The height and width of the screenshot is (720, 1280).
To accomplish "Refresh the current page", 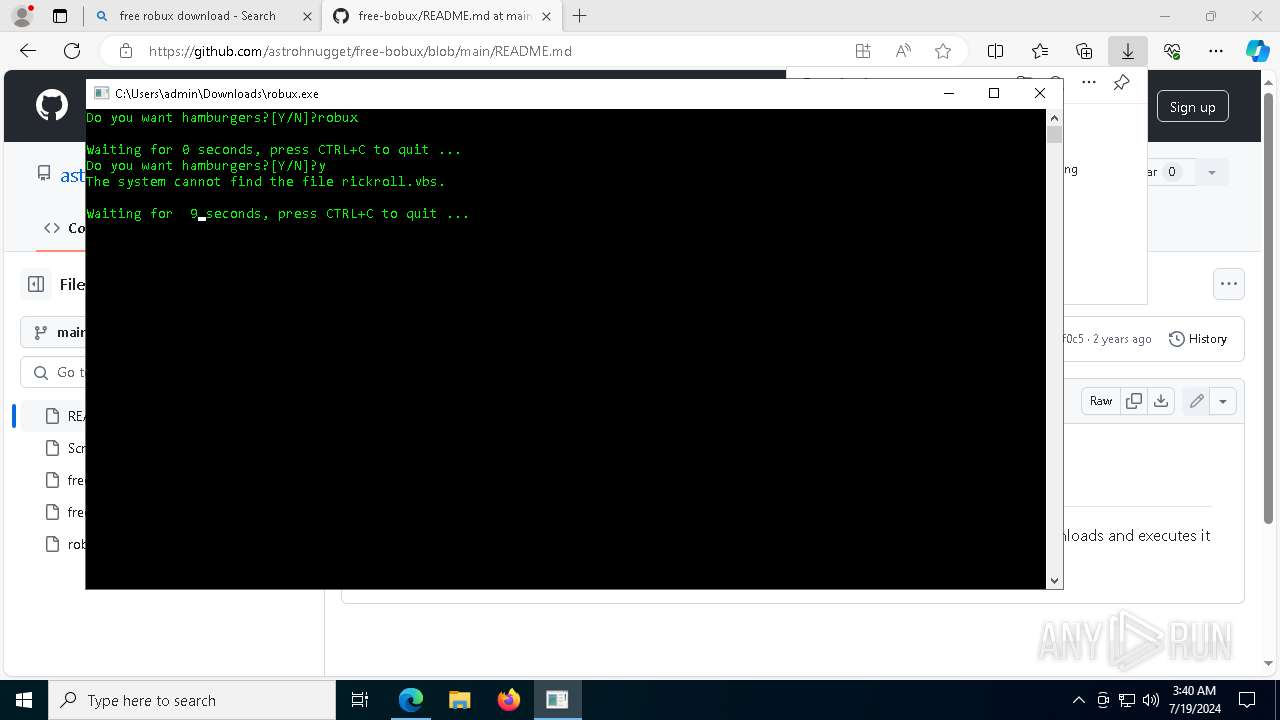I will (x=72, y=51).
